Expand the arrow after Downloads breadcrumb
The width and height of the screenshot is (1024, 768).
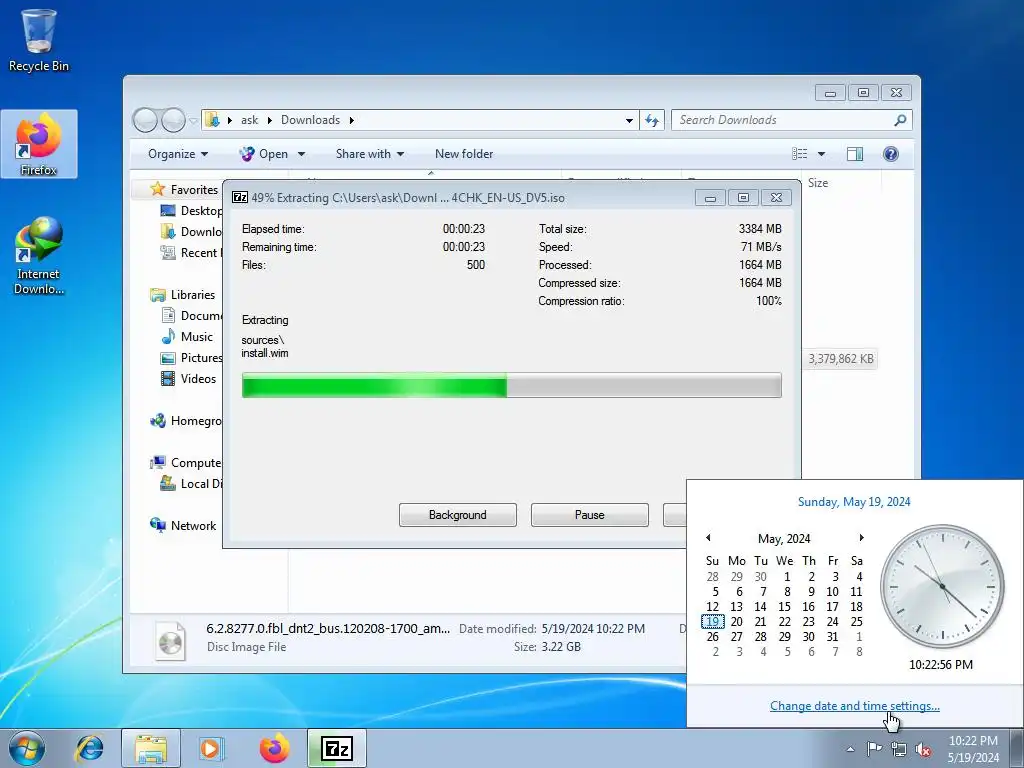pos(352,120)
